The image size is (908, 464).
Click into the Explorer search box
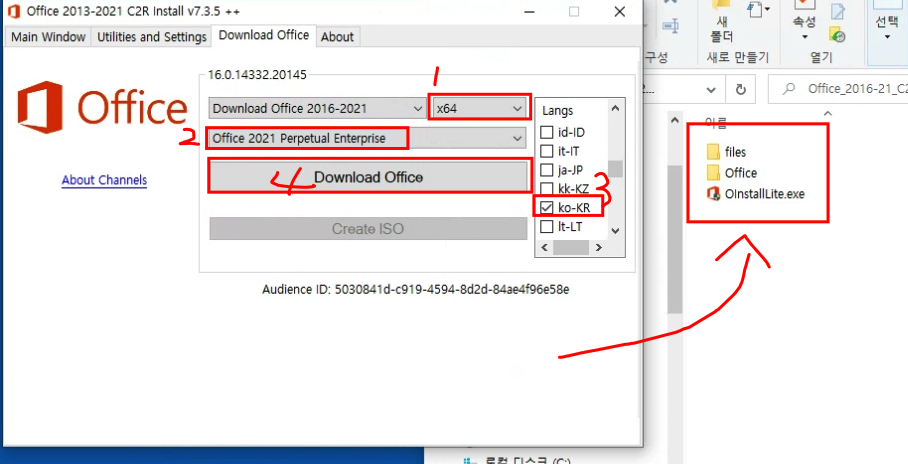[x=839, y=89]
